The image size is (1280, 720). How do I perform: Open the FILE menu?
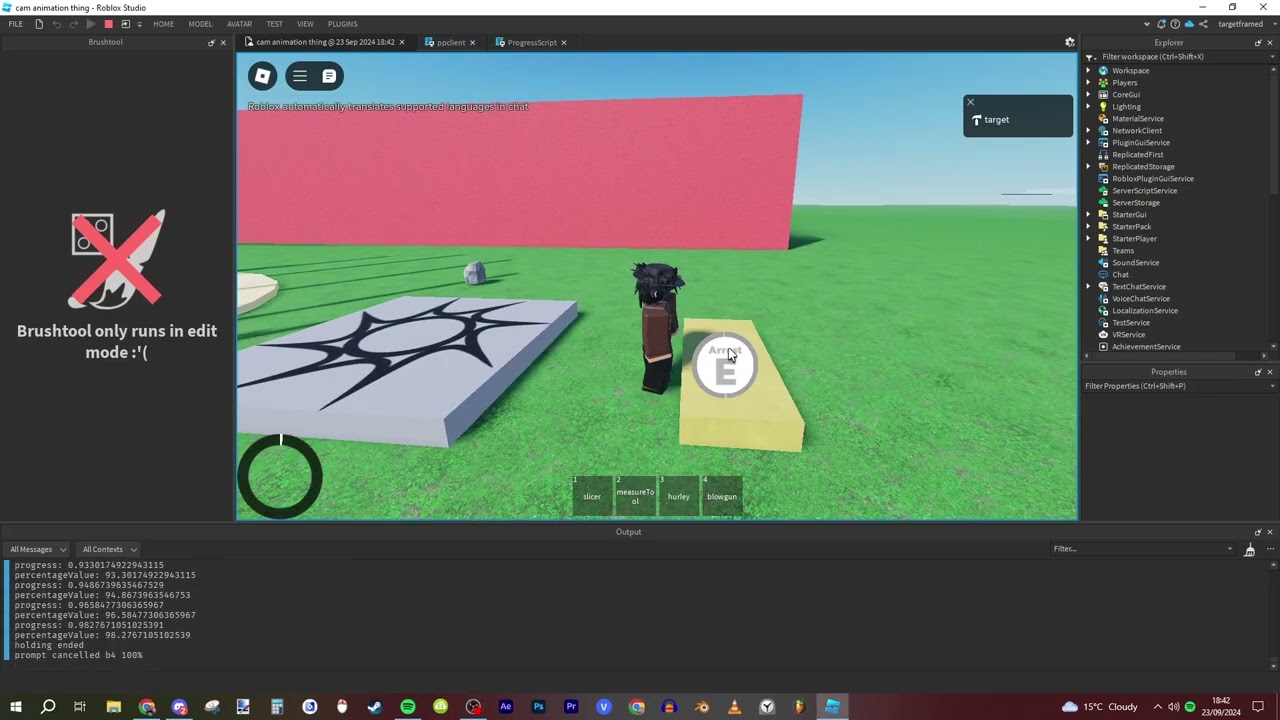16,24
